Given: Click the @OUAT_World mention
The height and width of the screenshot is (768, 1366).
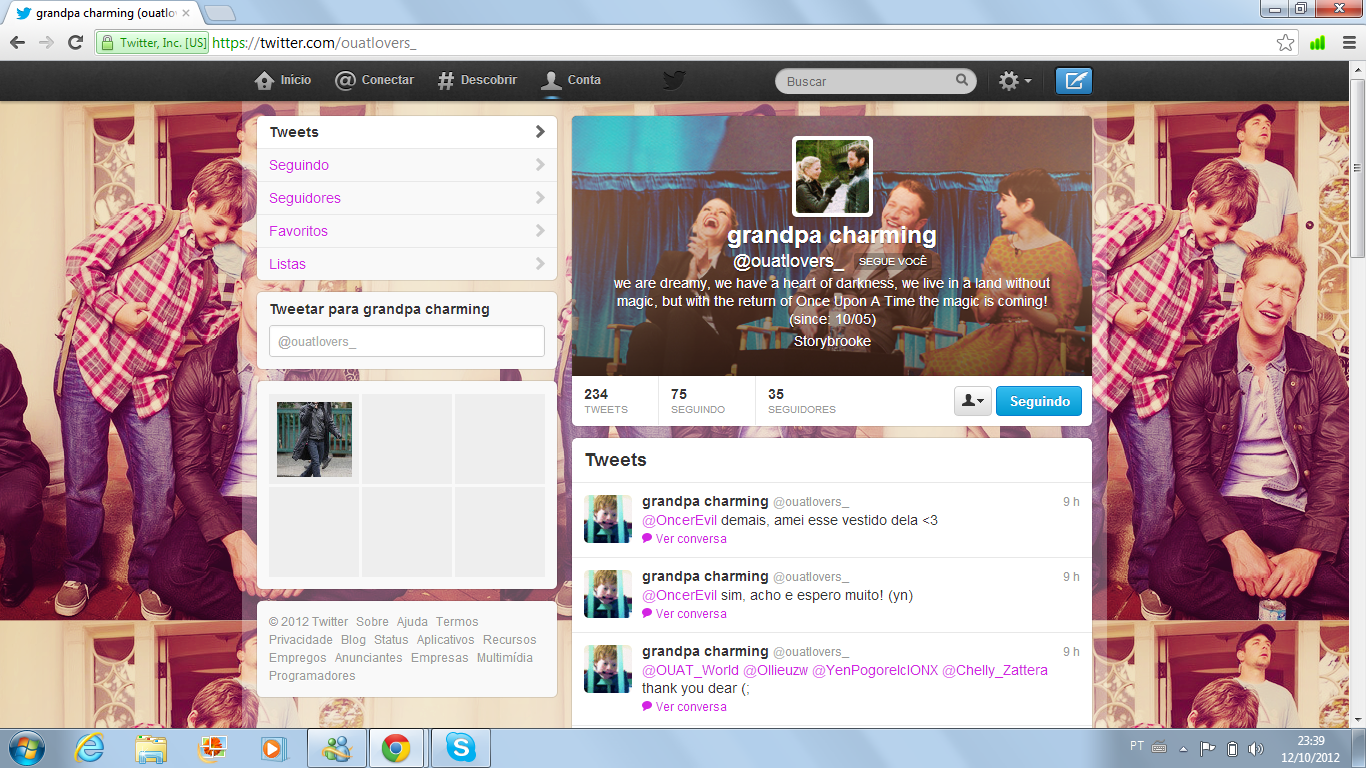Looking at the screenshot, I should pyautogui.click(x=690, y=670).
